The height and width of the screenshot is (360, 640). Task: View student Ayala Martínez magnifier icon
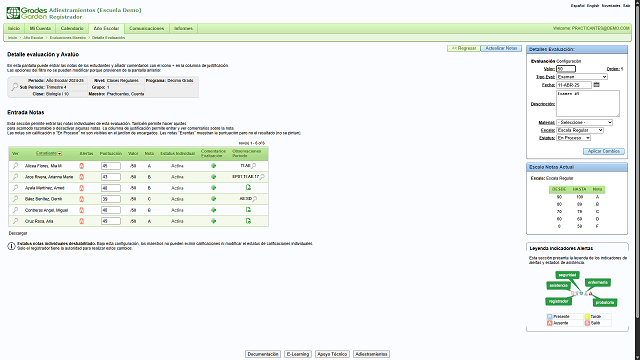(16, 188)
